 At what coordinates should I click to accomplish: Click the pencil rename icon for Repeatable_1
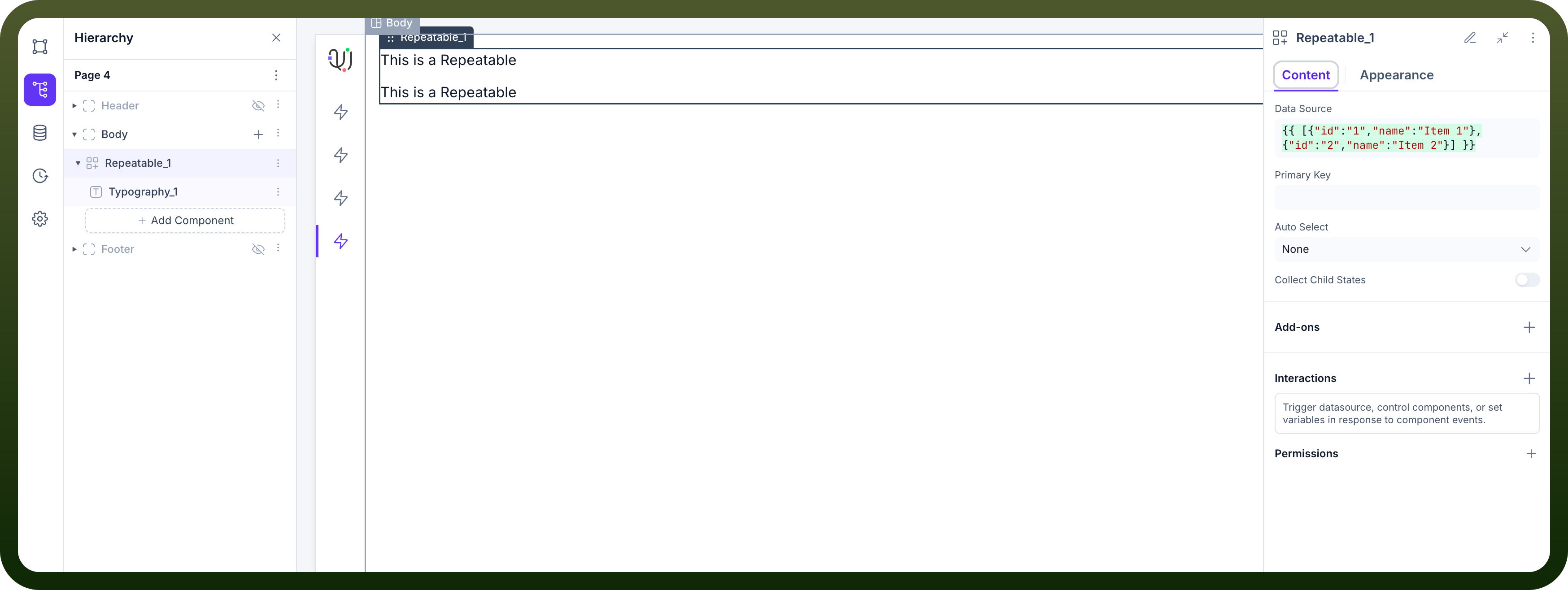[x=1469, y=38]
